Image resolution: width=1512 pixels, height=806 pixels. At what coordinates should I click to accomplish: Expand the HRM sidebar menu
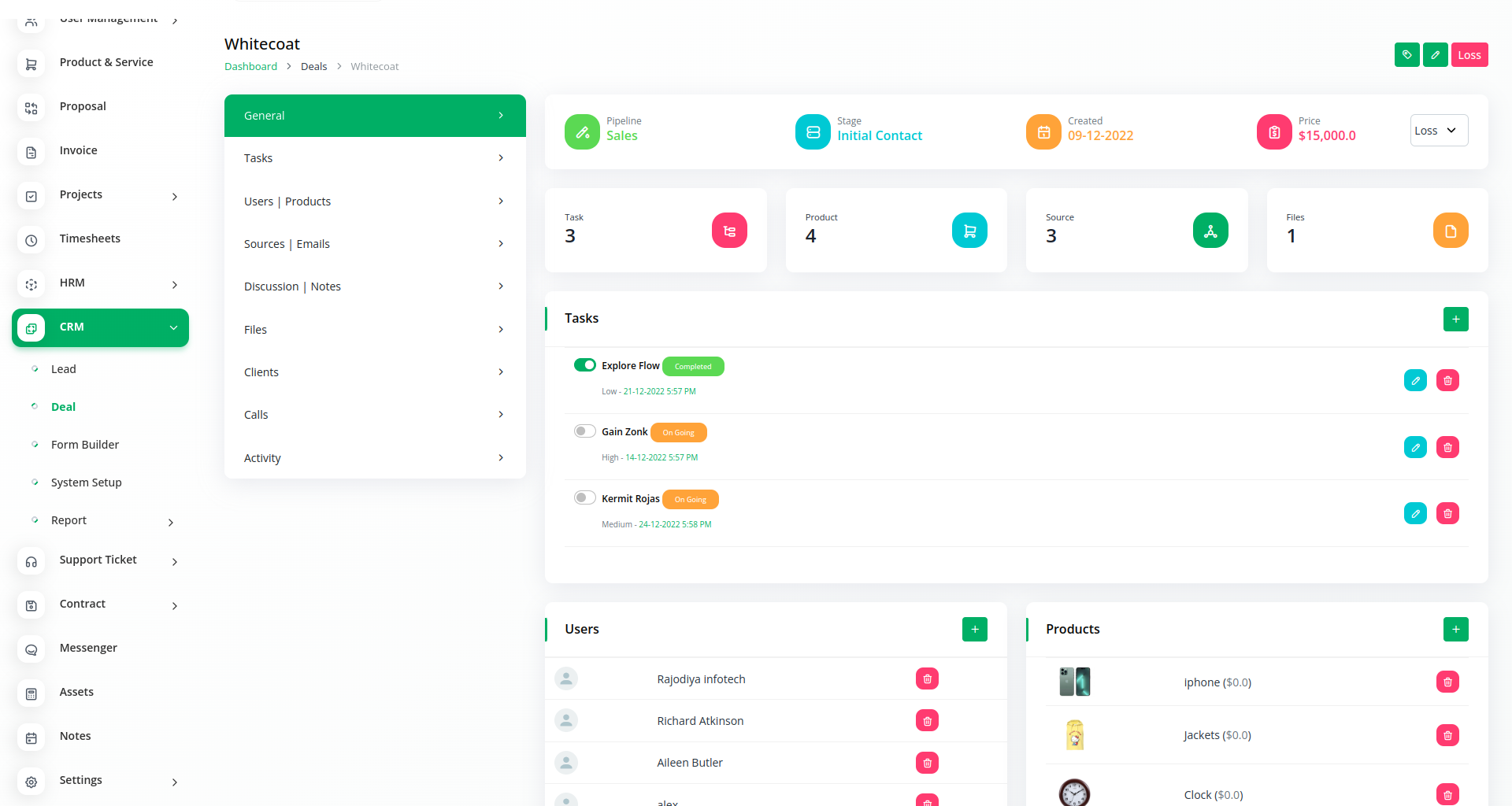[100, 283]
